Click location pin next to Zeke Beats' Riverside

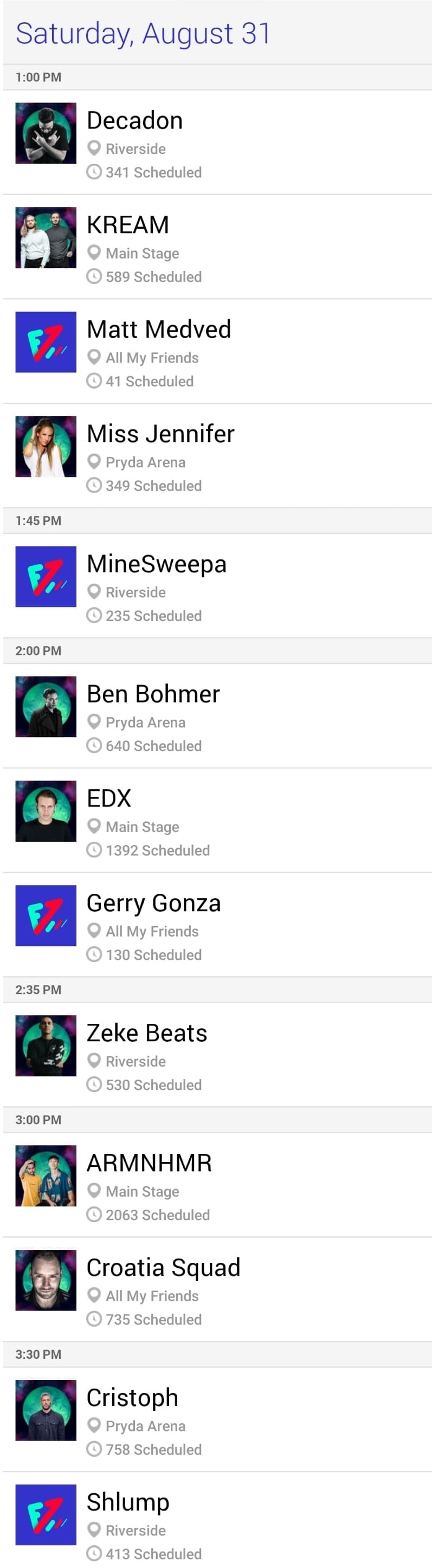click(x=94, y=1060)
